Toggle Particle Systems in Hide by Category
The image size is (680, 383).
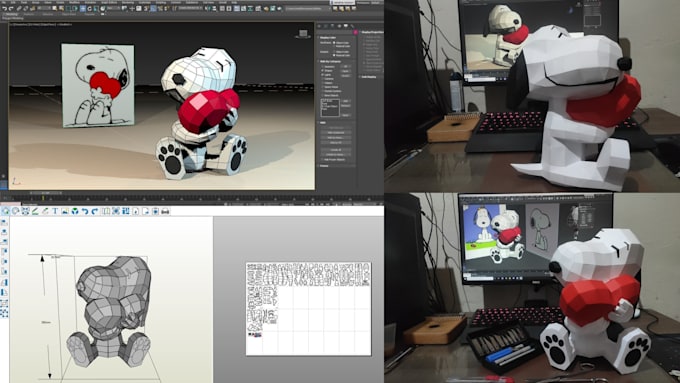[x=322, y=91]
